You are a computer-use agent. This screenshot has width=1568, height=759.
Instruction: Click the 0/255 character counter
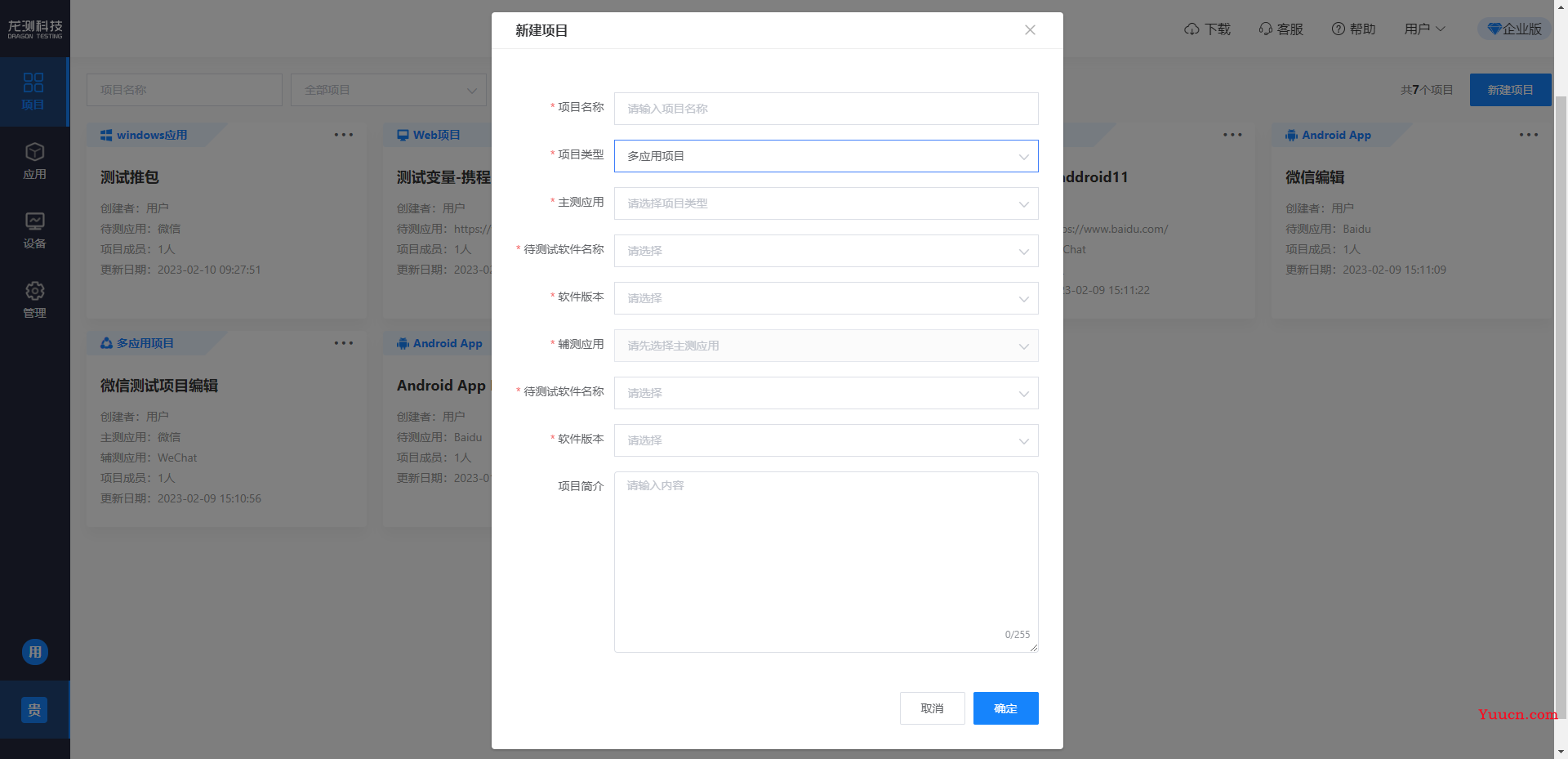1018,635
